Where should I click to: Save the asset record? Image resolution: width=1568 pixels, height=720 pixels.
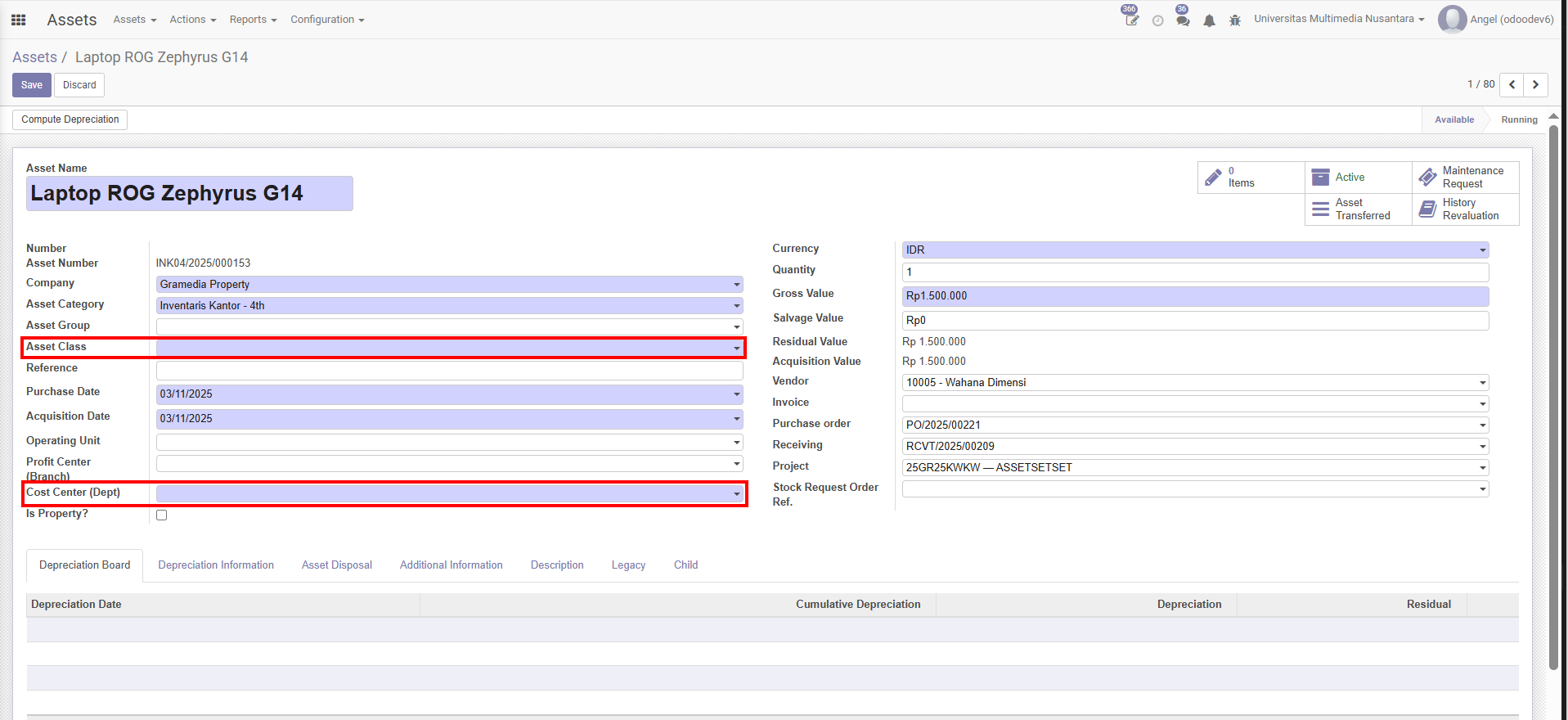tap(32, 85)
